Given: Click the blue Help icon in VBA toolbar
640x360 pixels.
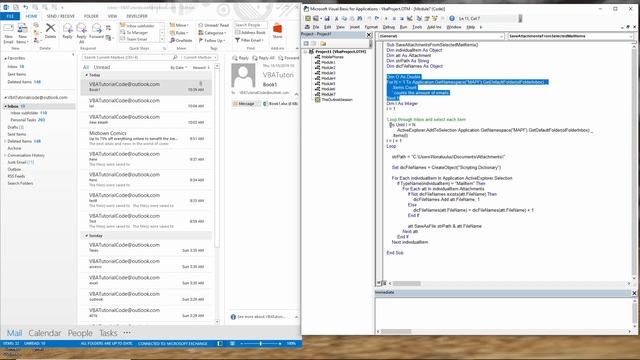Looking at the screenshot, I should [x=452, y=18].
